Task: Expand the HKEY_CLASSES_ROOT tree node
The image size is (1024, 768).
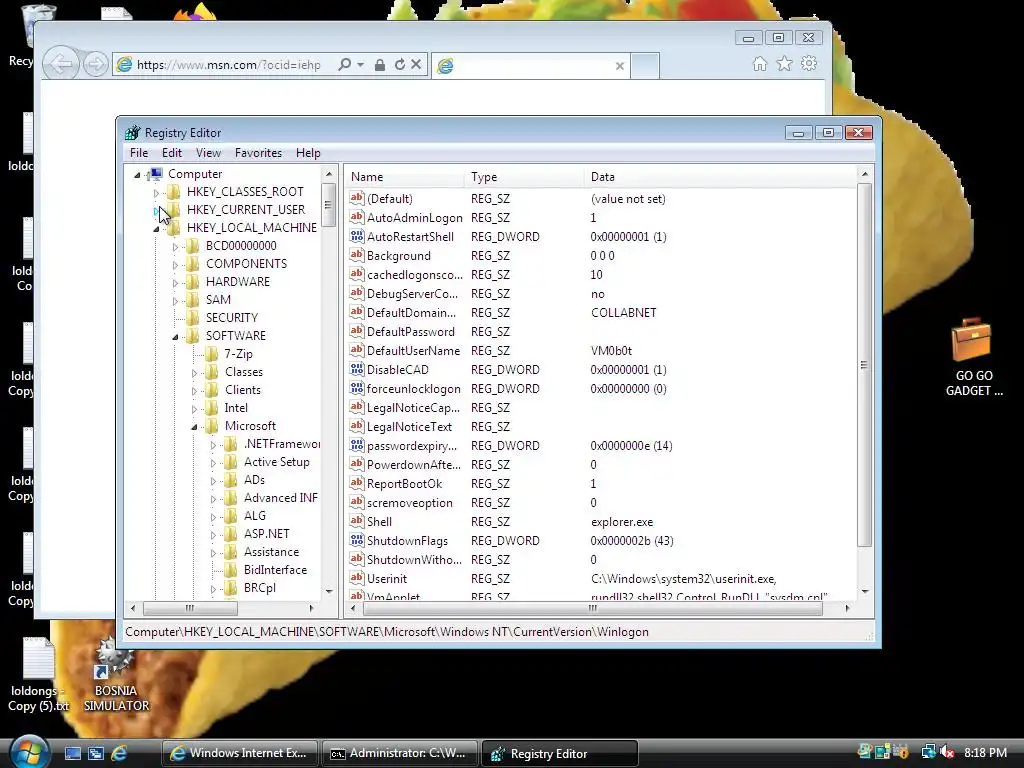Action: click(156, 193)
